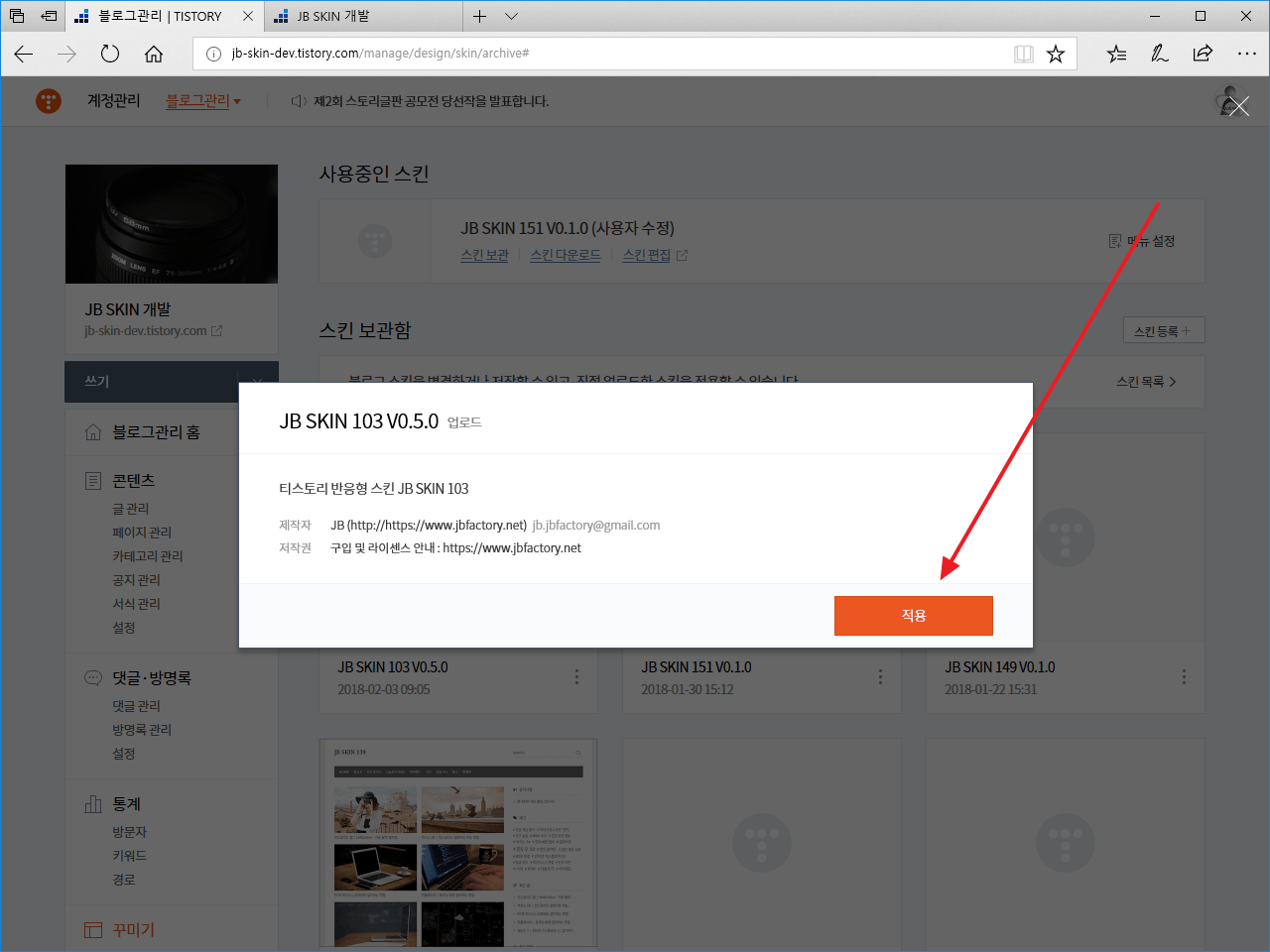The image size is (1270, 952).
Task: Open 서식 관리 in sidebar
Action: tap(136, 604)
